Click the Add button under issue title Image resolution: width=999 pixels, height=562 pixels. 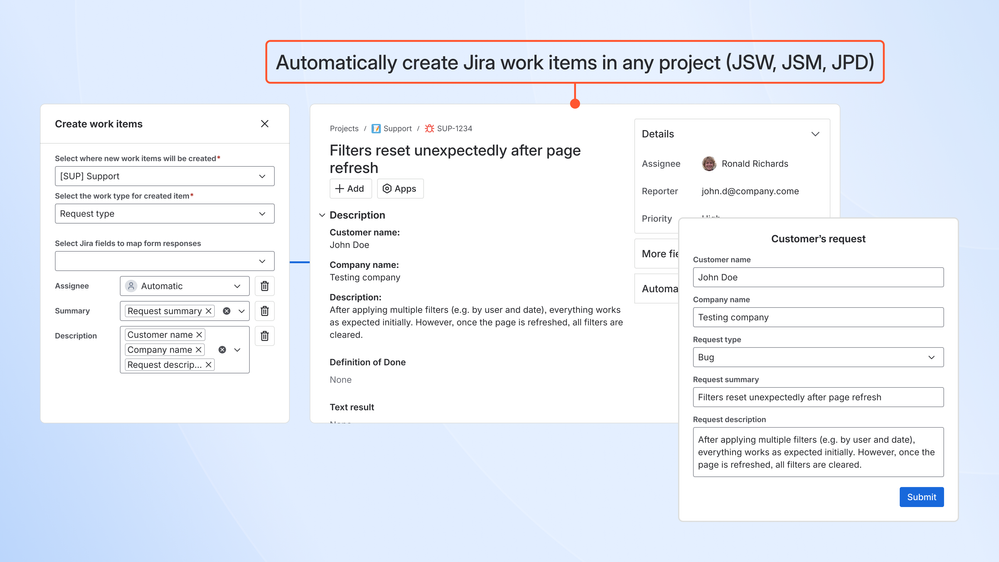pyautogui.click(x=350, y=189)
